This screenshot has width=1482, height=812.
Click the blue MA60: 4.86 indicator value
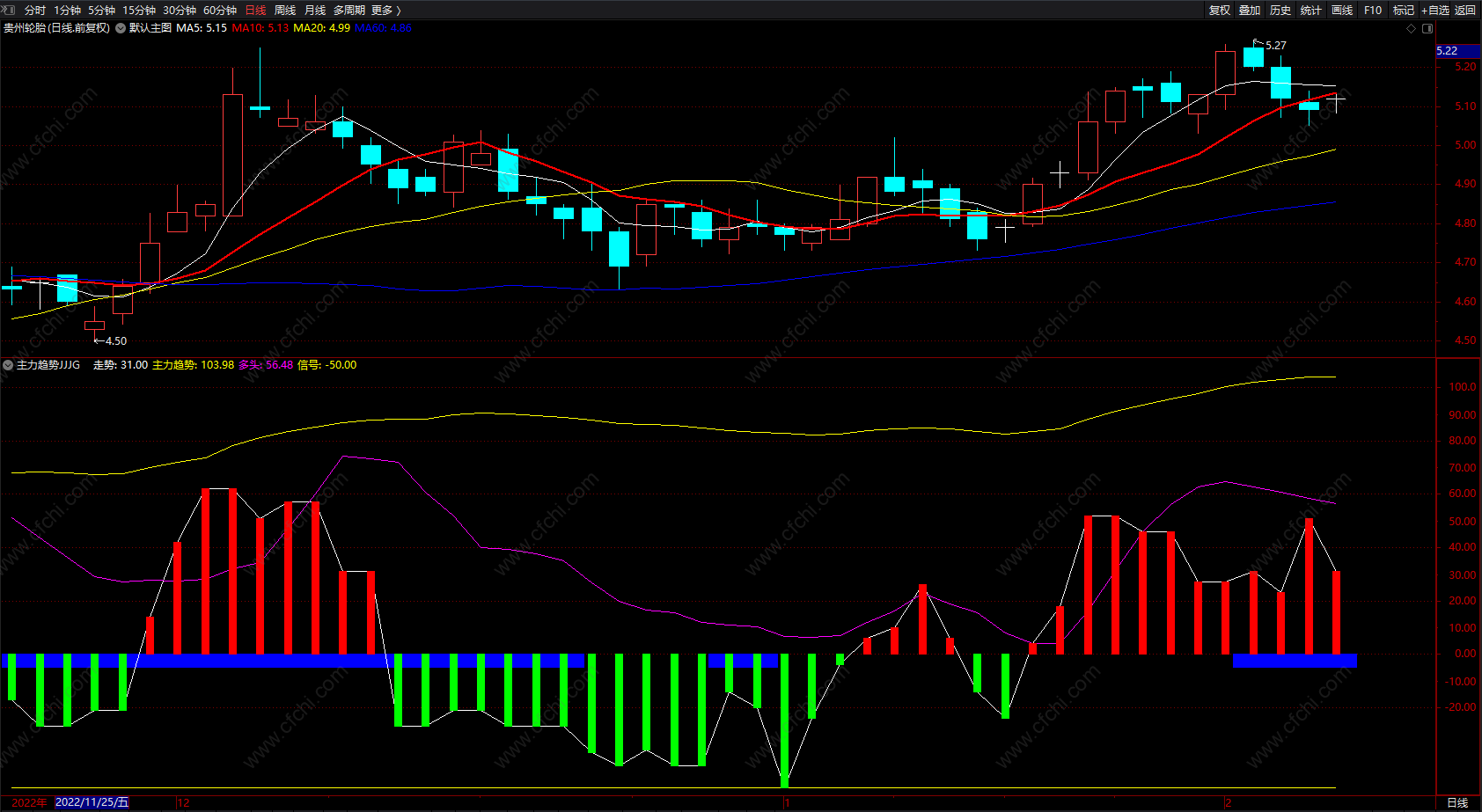(x=384, y=28)
